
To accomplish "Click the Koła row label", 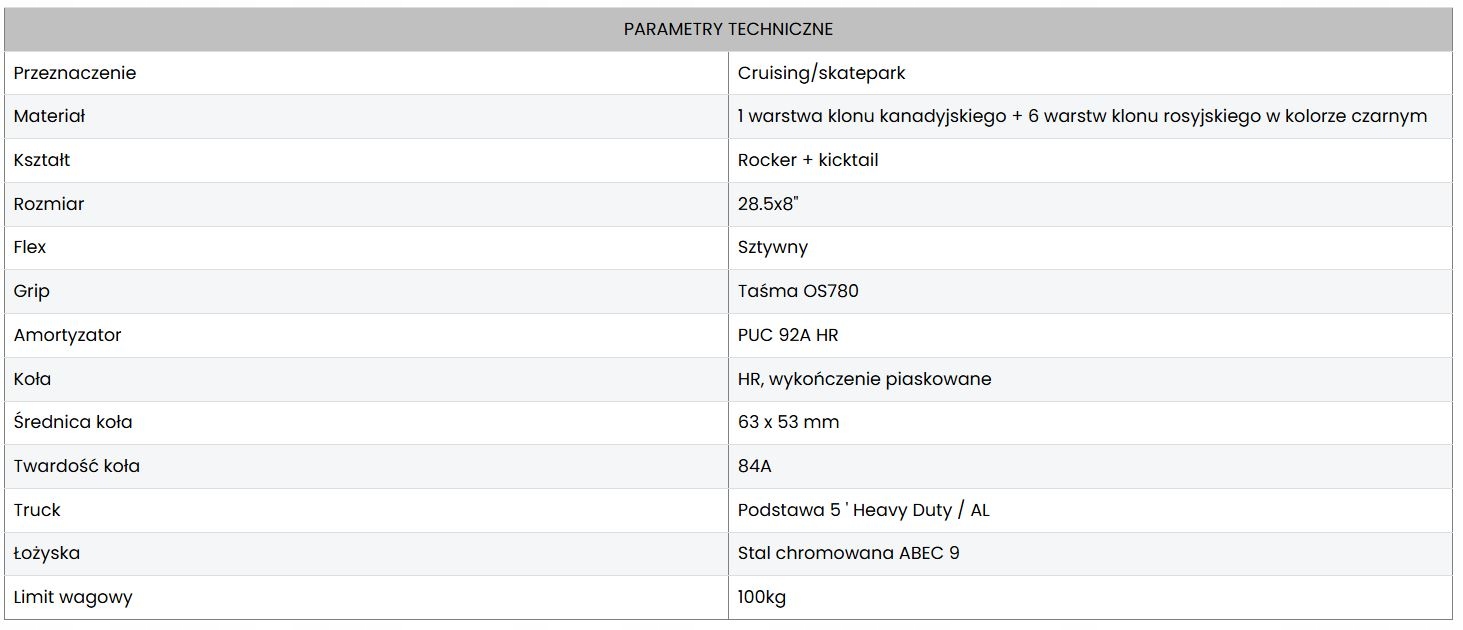I will point(32,379).
